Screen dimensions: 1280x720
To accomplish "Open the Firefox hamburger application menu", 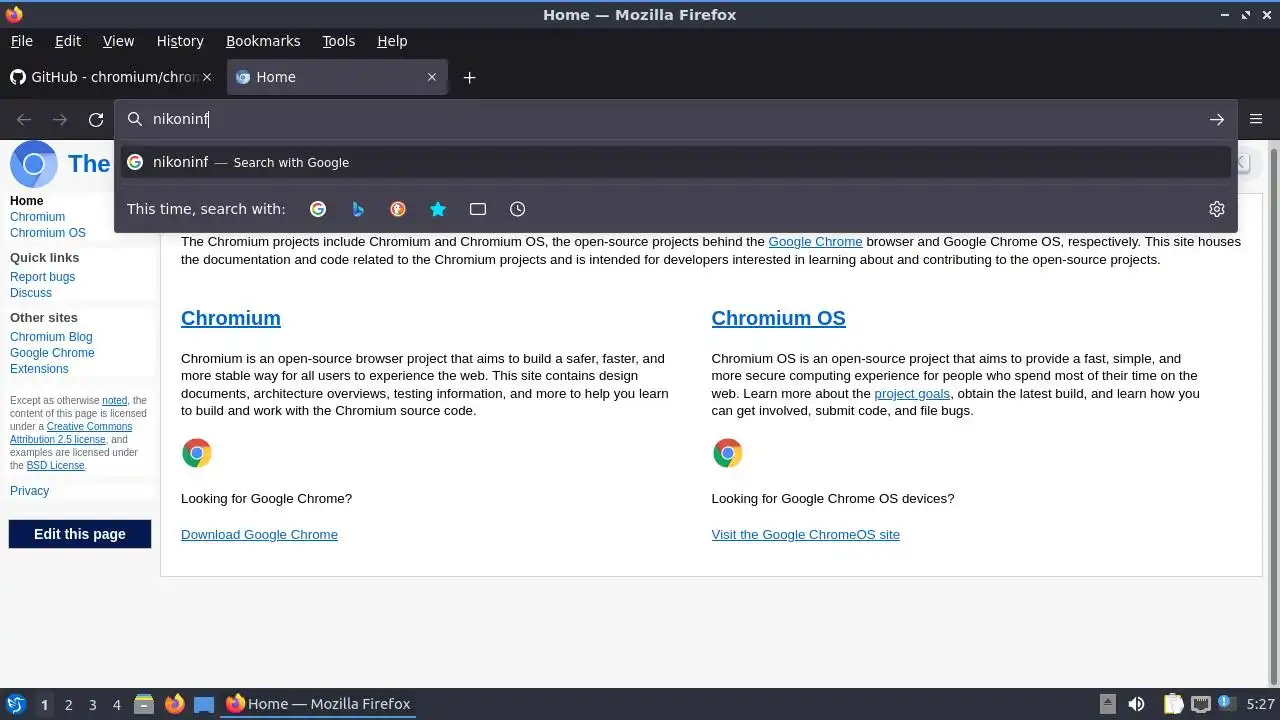I will click(1256, 119).
